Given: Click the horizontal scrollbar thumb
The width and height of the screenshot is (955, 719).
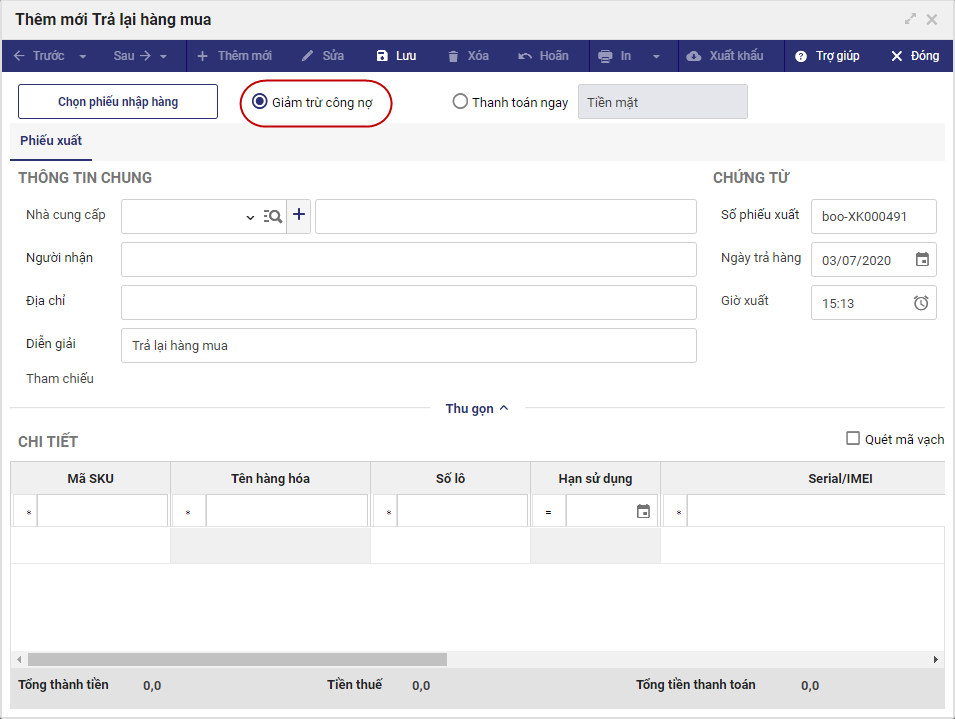Looking at the screenshot, I should (x=238, y=659).
